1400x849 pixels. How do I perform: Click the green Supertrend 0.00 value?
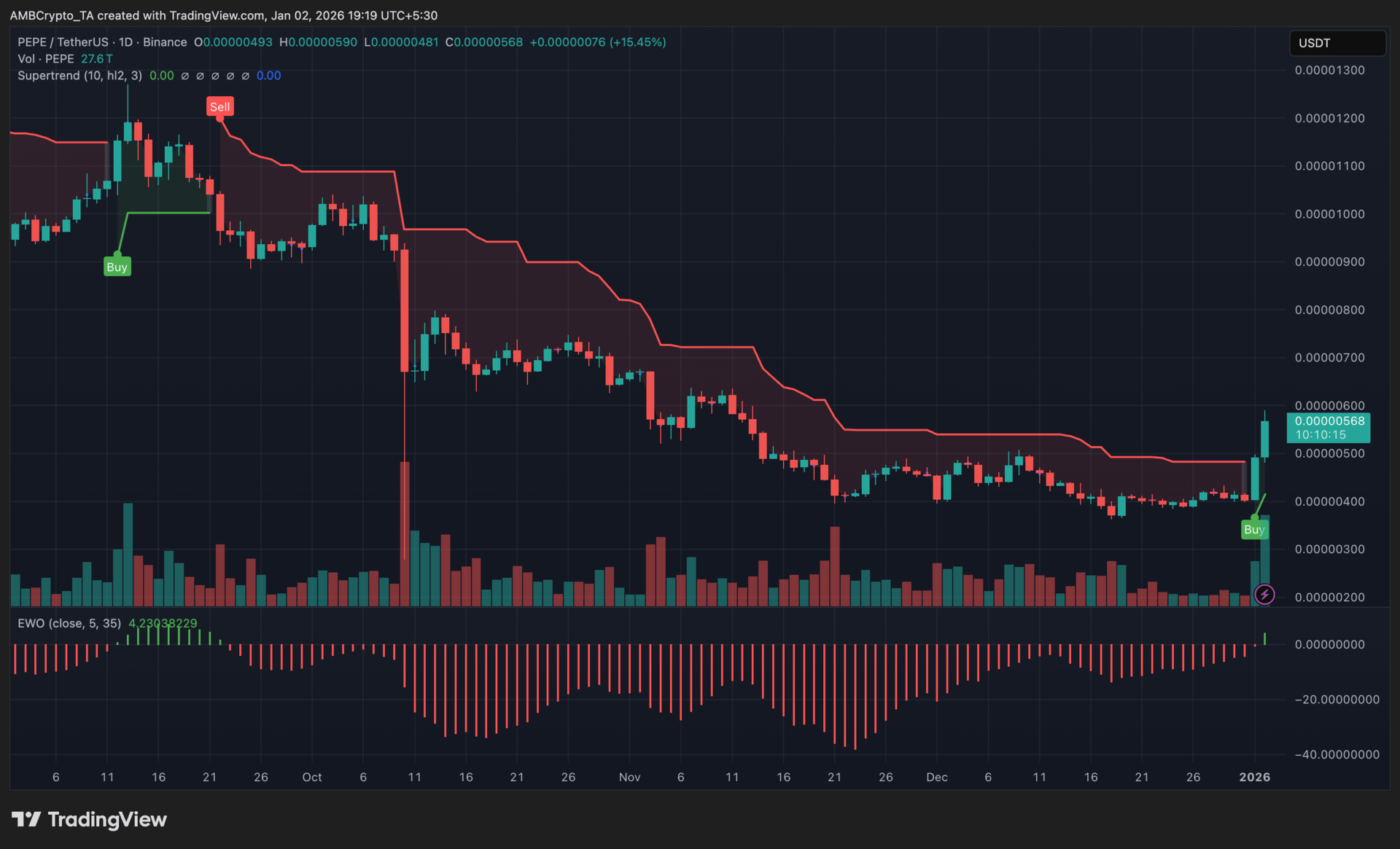click(x=161, y=76)
